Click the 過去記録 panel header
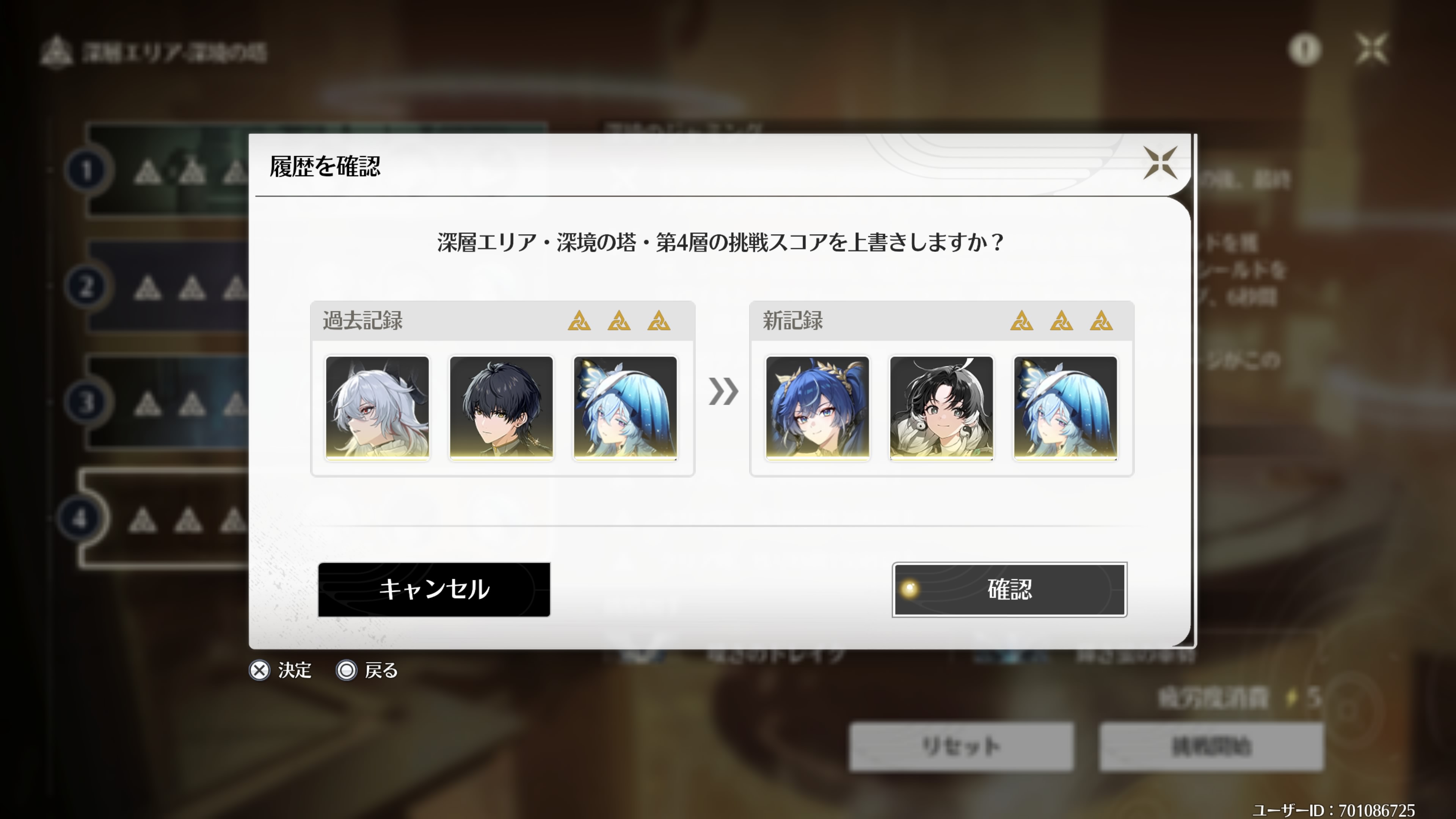Viewport: 1456px width, 819px height. pos(502,321)
